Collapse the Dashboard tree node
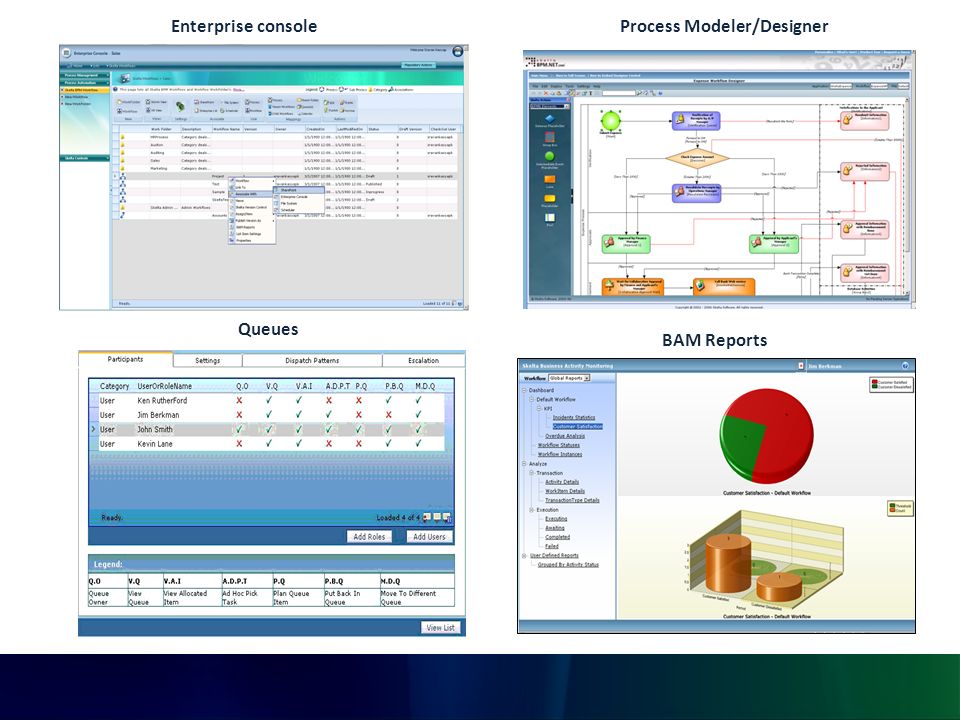Viewport: 960px width, 720px height. pyautogui.click(x=525, y=390)
